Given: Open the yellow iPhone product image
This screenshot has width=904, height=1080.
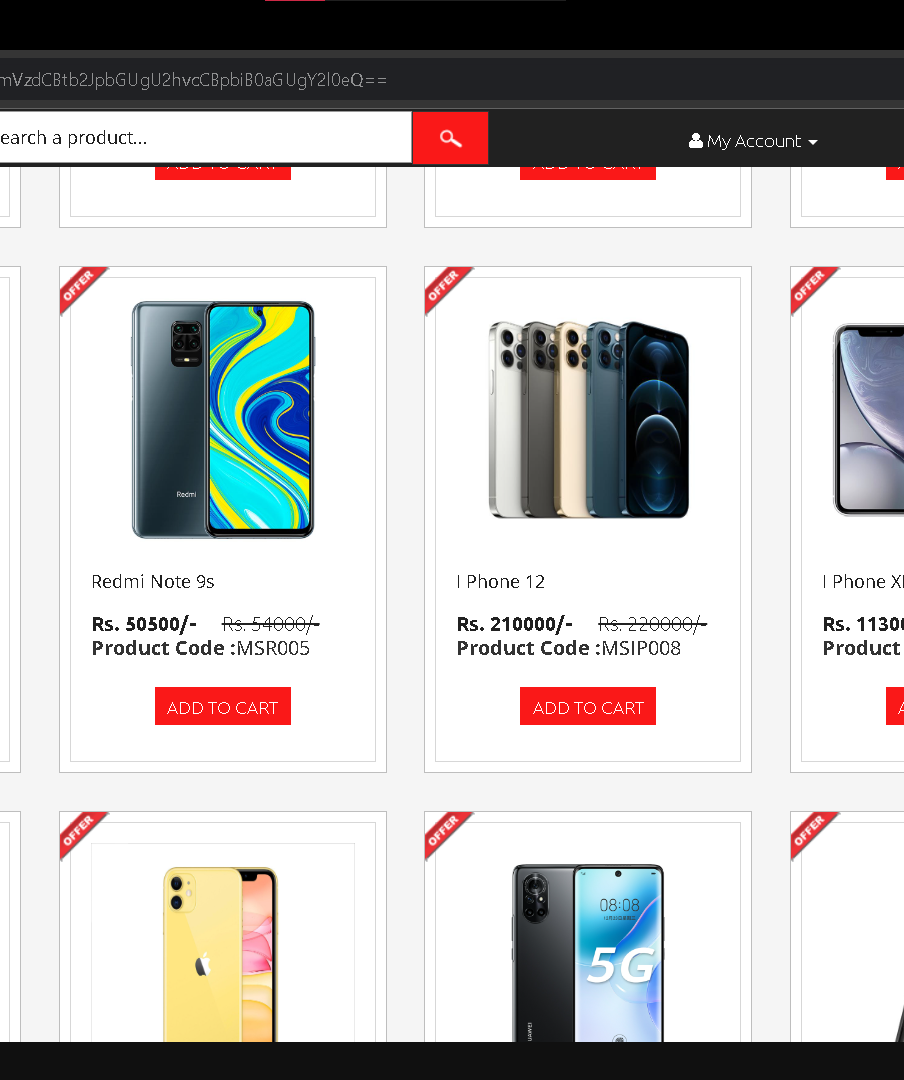Looking at the screenshot, I should 220,954.
